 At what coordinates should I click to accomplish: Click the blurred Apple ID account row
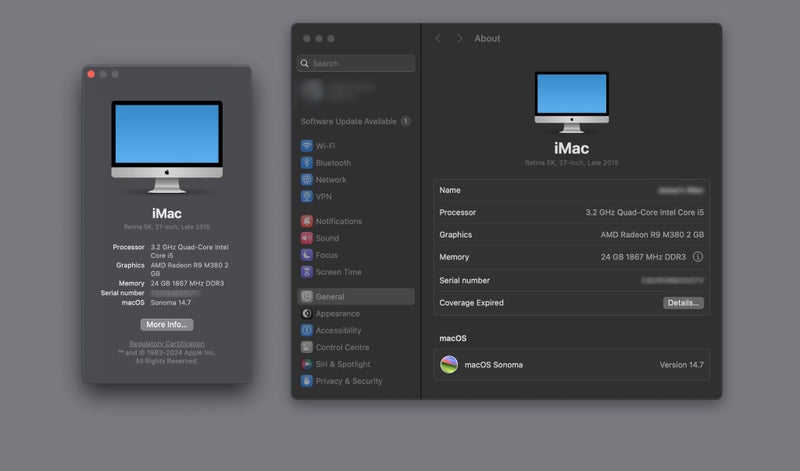(356, 90)
